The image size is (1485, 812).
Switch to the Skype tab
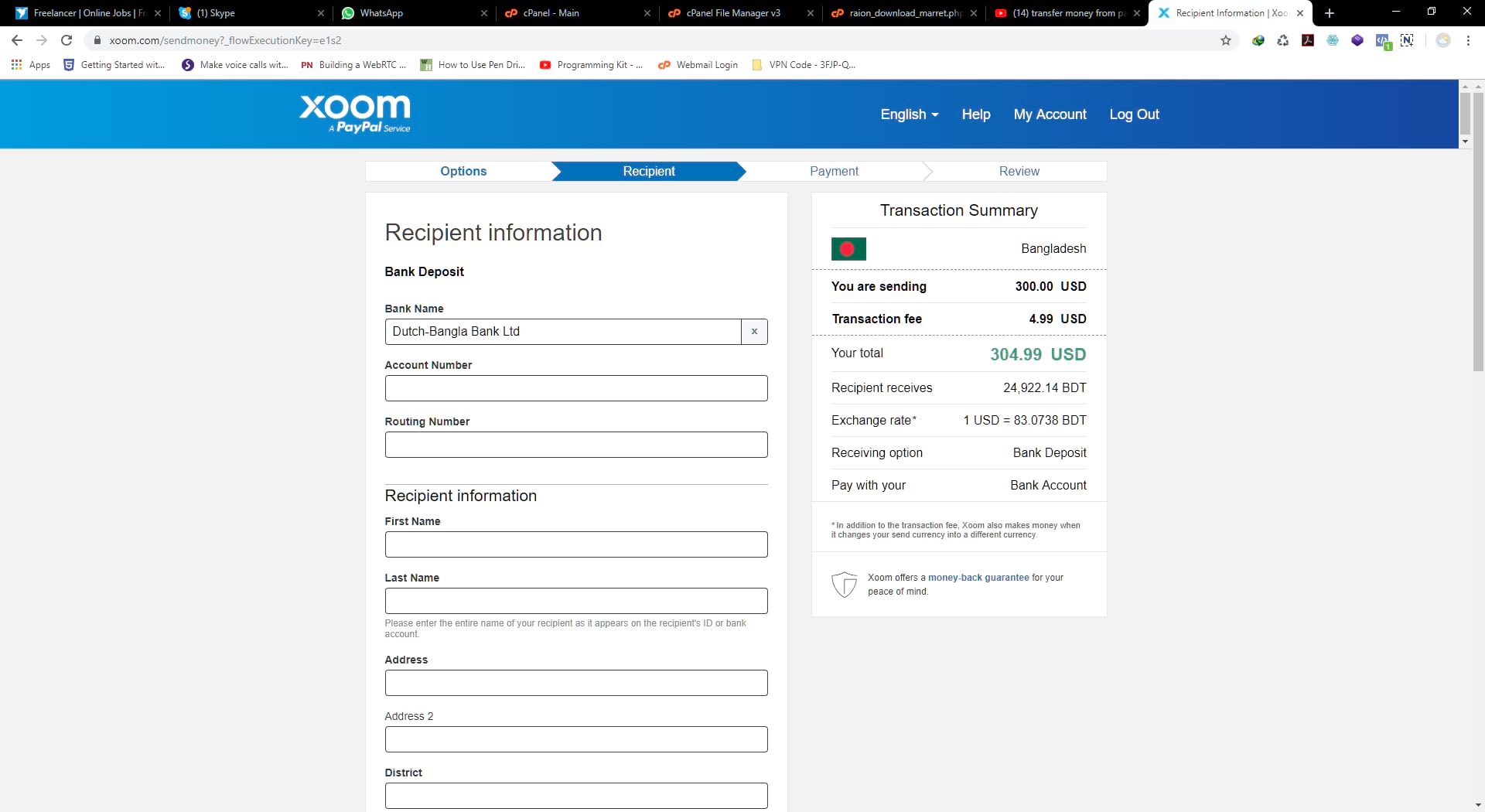click(251, 13)
